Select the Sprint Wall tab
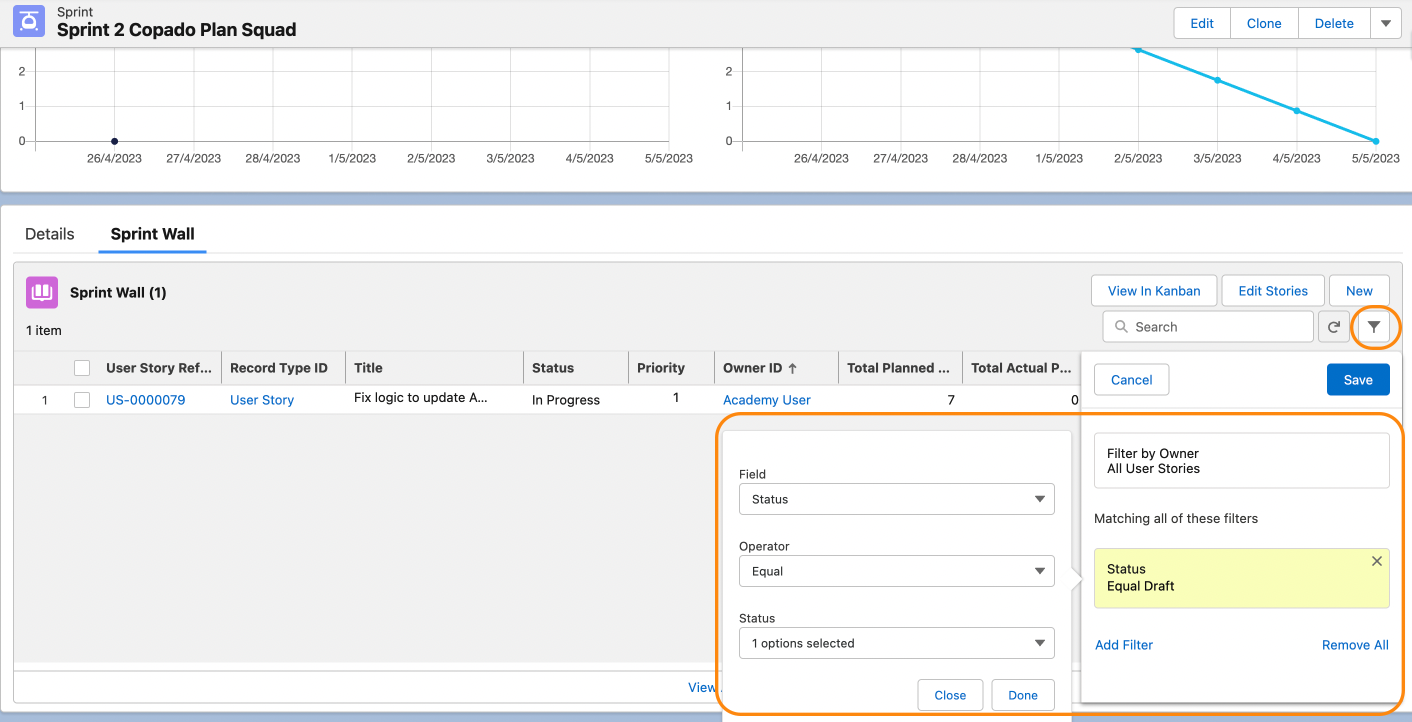Viewport: 1412px width, 722px height. click(153, 234)
